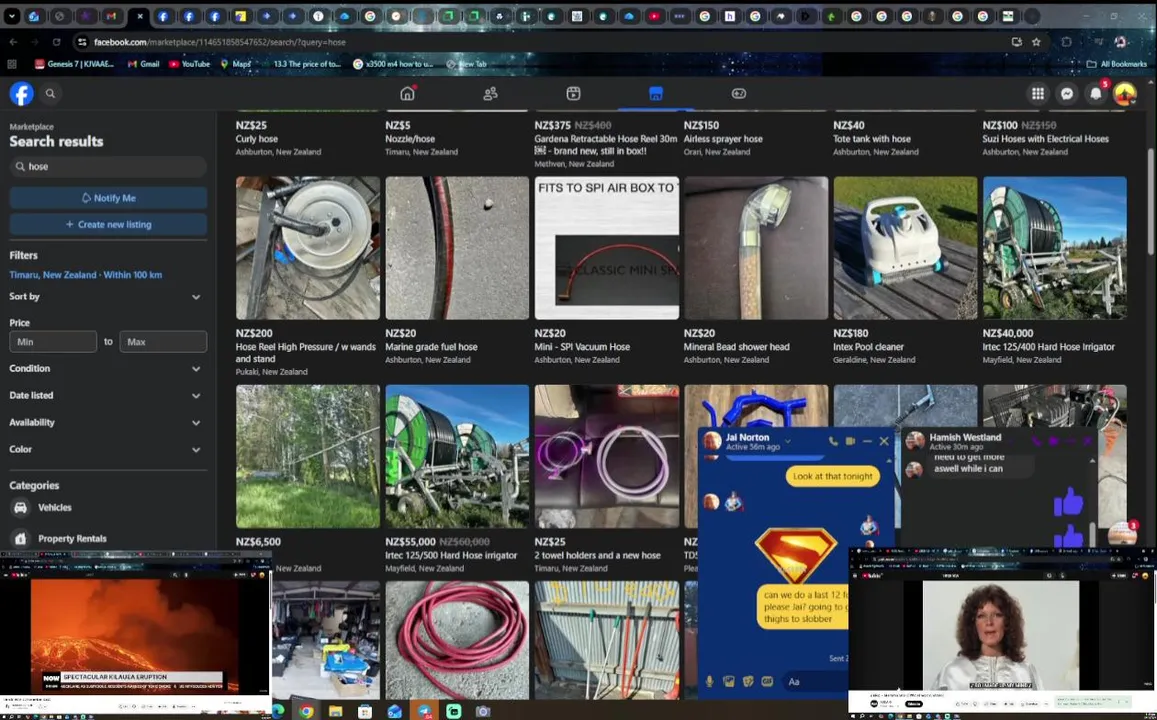This screenshot has width=1157, height=720.
Task: Click the Curly hose listing title
Action: (x=256, y=139)
